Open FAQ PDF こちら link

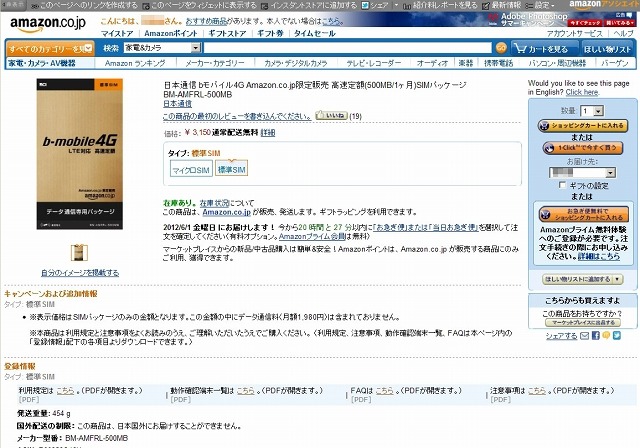tap(384, 390)
